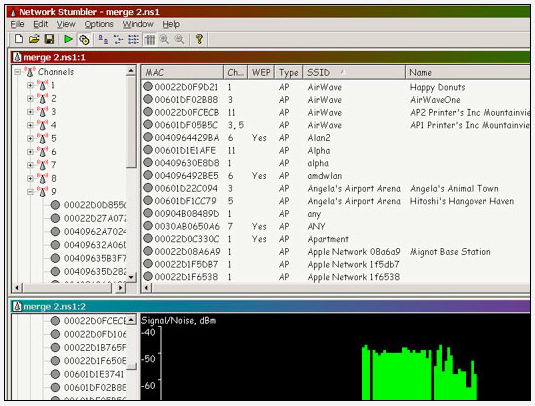Click the zoom in magnifier icon
Screen dimensions: 535x406
pyautogui.click(x=164, y=39)
